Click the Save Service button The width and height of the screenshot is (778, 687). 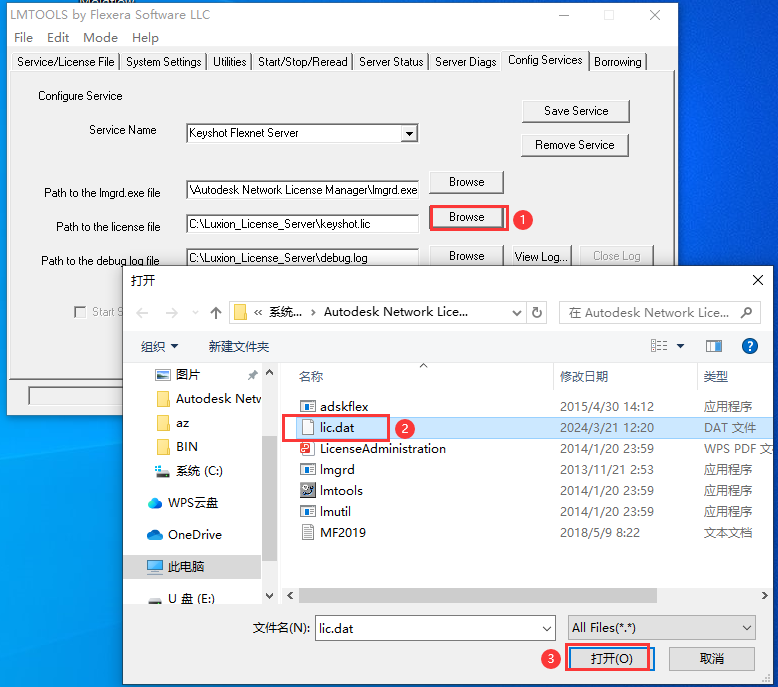pyautogui.click(x=576, y=111)
